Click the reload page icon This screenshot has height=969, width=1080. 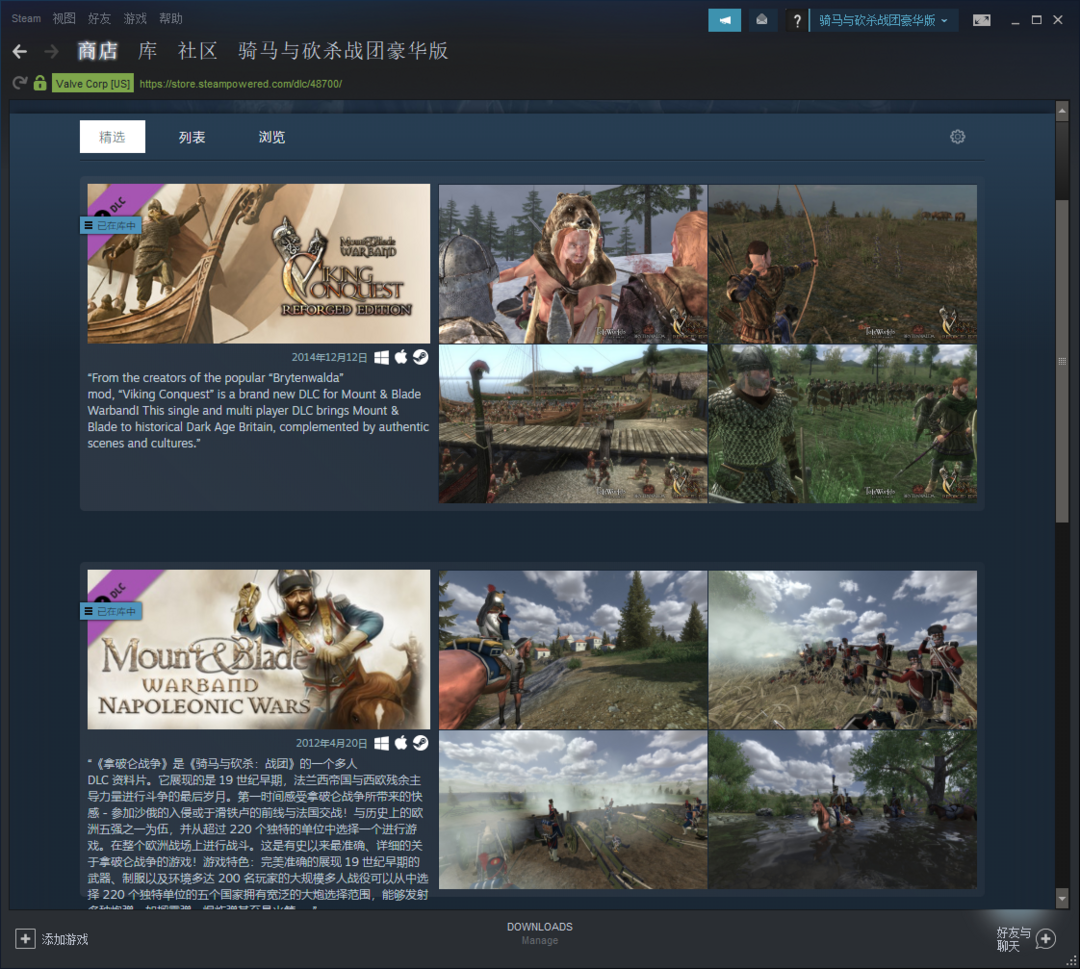tap(19, 83)
